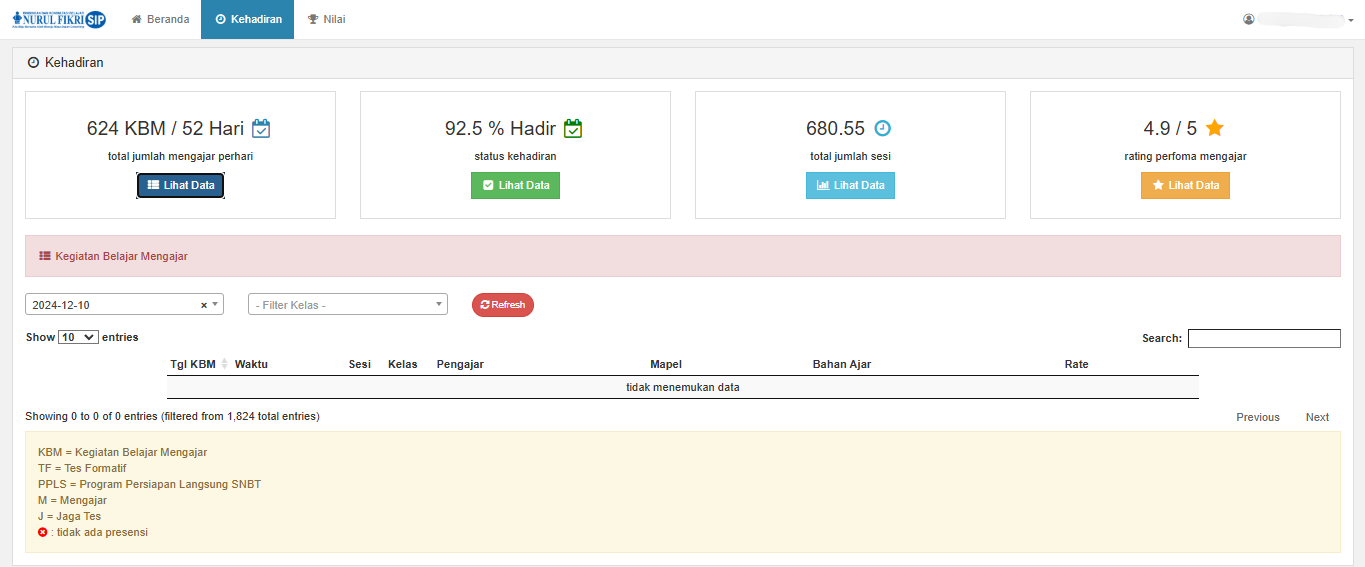This screenshot has height=567, width=1365.
Task: Focus the Search input field
Action: point(1264,338)
